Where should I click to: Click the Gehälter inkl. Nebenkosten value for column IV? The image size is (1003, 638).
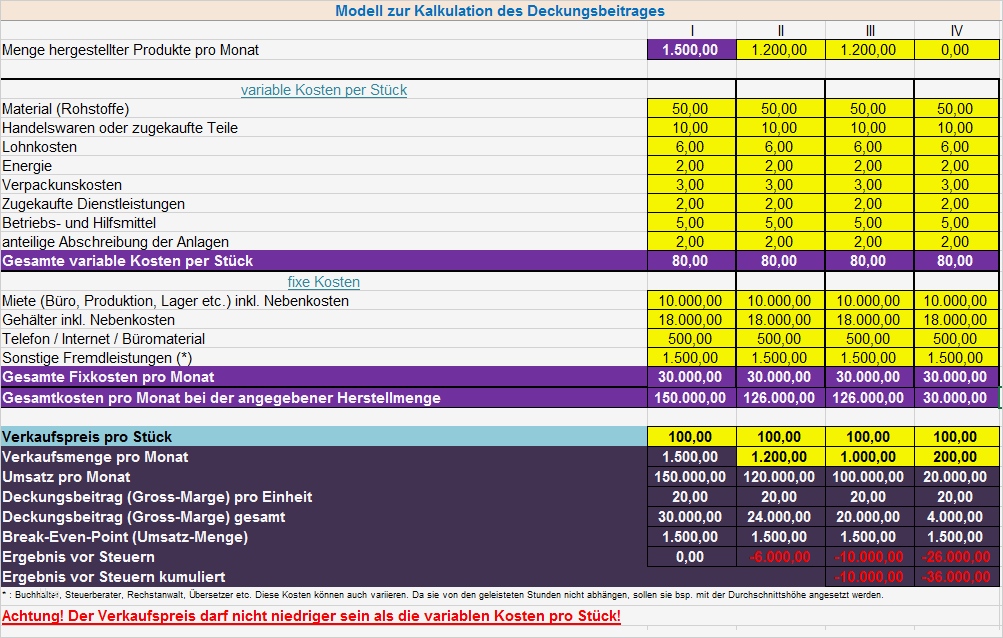[957, 318]
